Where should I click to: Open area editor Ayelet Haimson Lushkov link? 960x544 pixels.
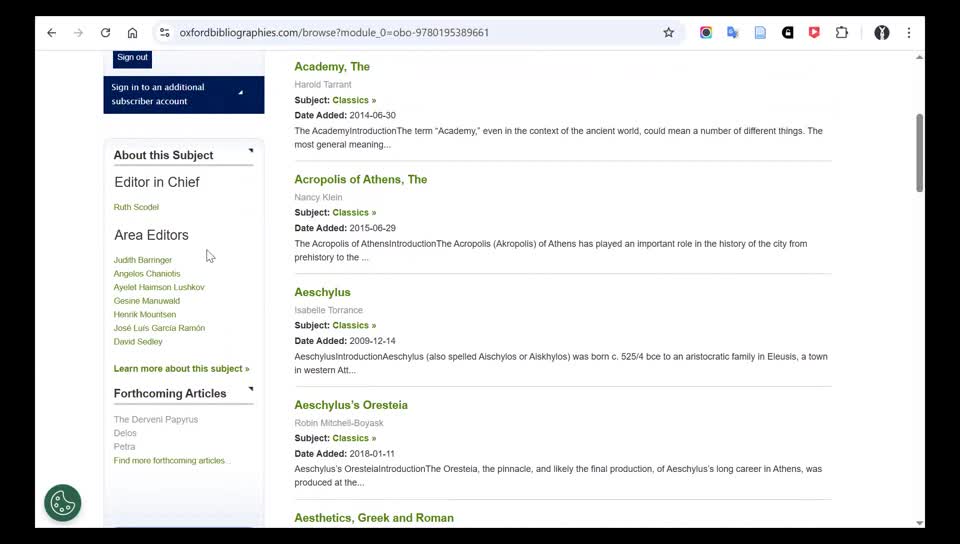click(x=159, y=287)
